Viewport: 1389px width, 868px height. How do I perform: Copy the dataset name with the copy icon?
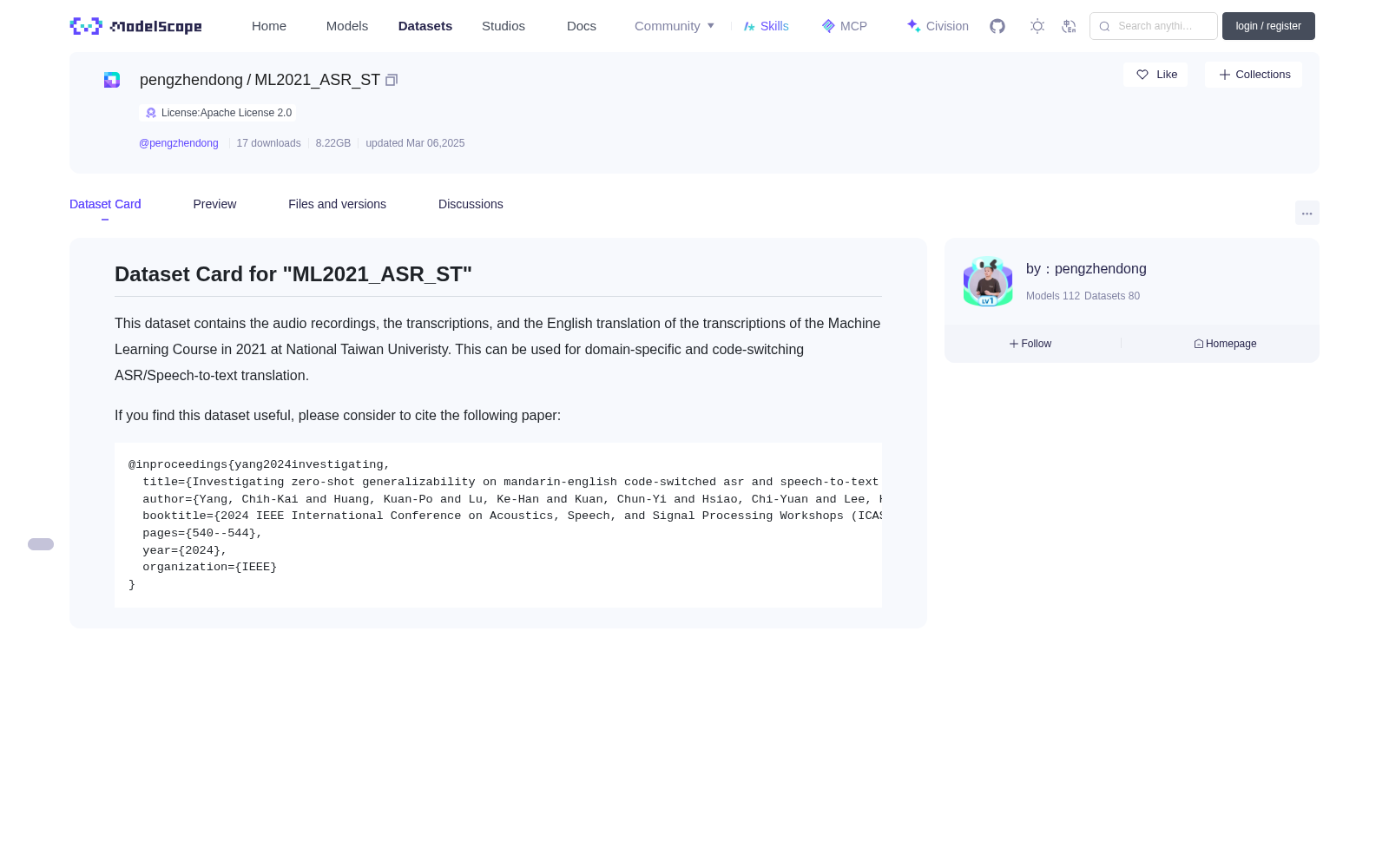[392, 80]
